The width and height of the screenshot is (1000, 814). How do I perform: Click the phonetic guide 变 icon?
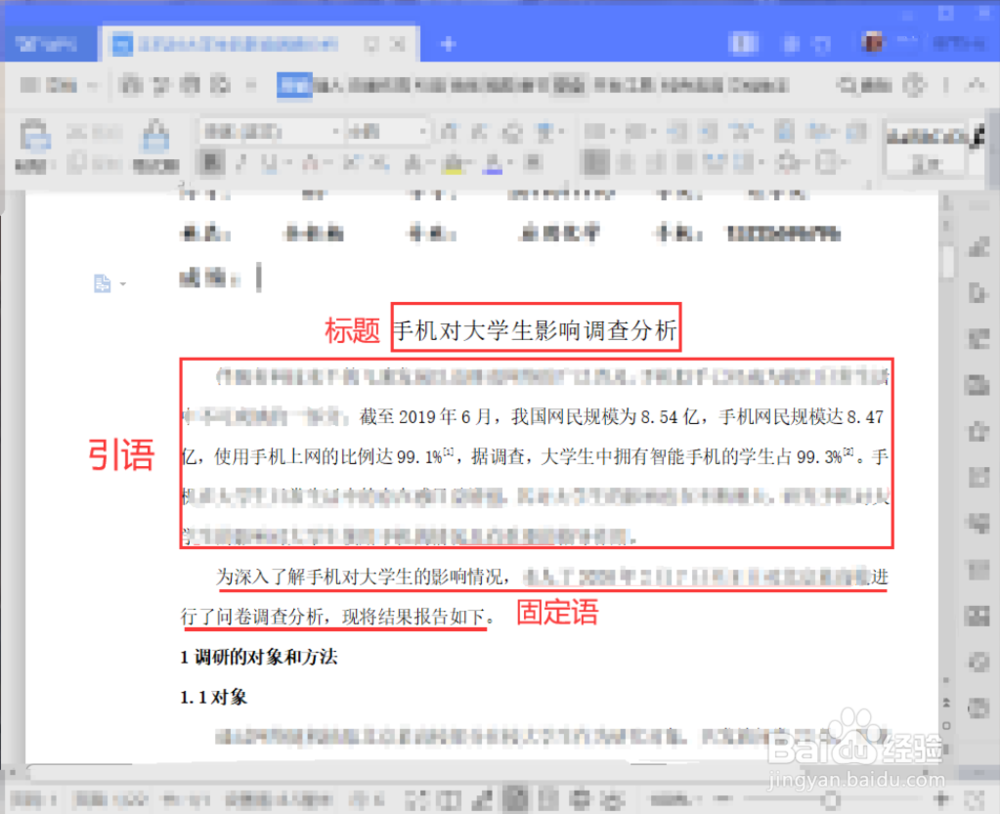tap(545, 132)
